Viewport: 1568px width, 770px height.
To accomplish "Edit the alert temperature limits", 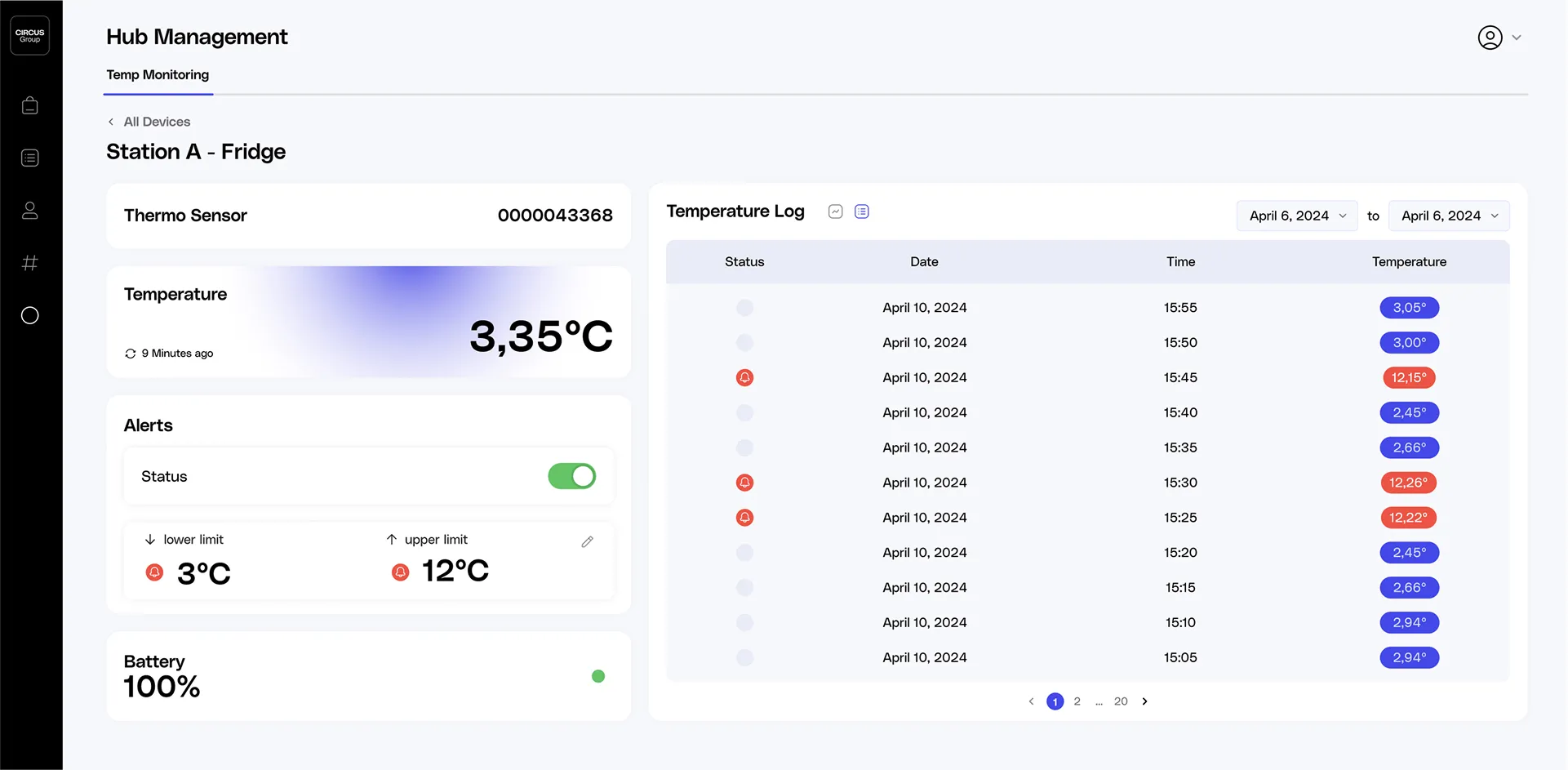I will pyautogui.click(x=587, y=541).
